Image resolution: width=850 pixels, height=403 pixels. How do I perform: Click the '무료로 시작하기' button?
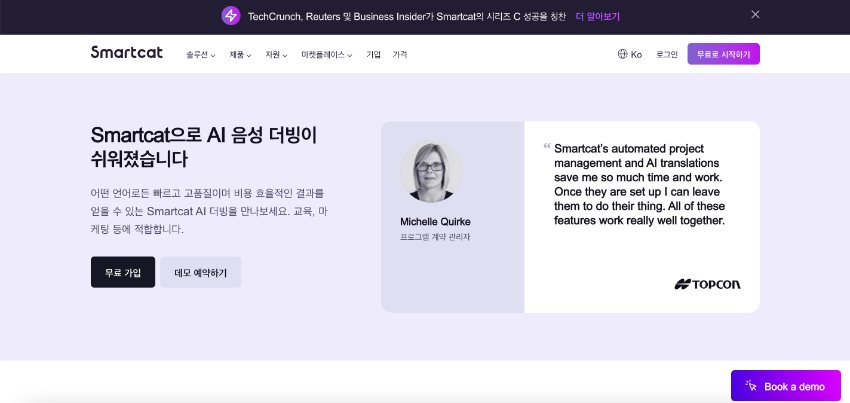[x=723, y=54]
